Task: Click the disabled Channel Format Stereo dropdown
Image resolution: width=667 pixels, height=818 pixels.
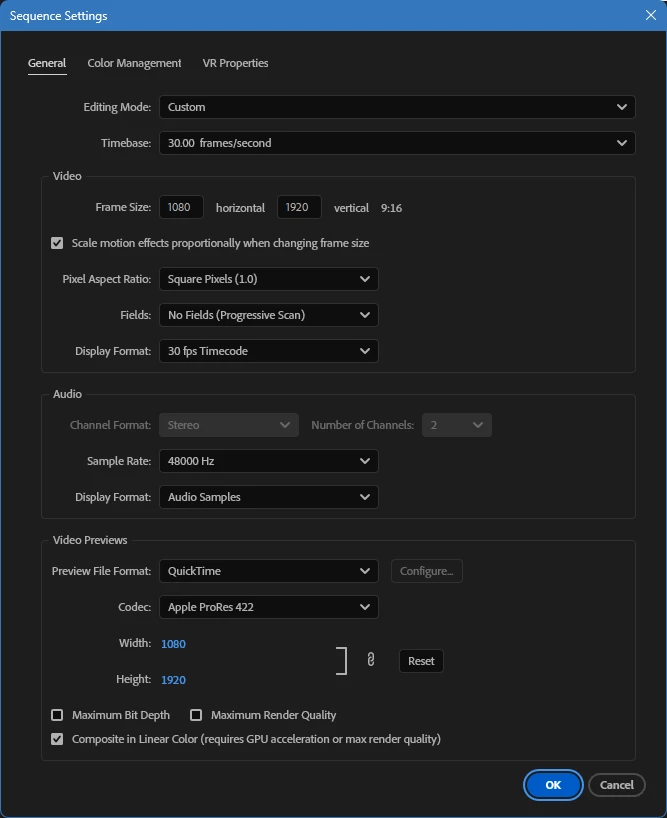Action: [x=229, y=425]
